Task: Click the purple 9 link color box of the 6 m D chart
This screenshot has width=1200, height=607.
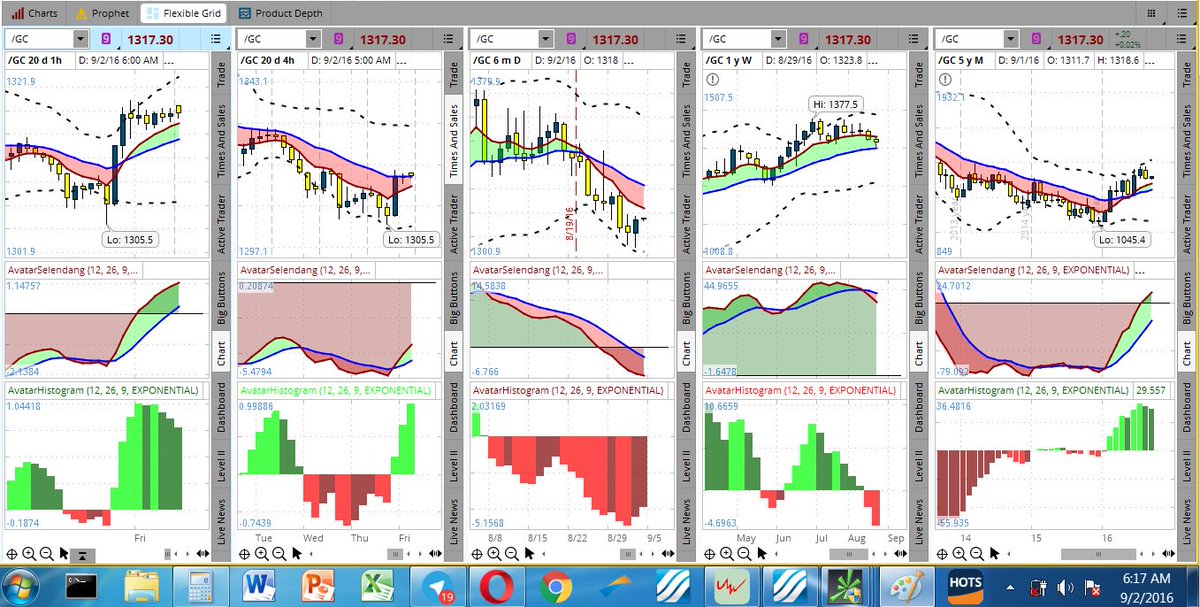Action: point(569,39)
